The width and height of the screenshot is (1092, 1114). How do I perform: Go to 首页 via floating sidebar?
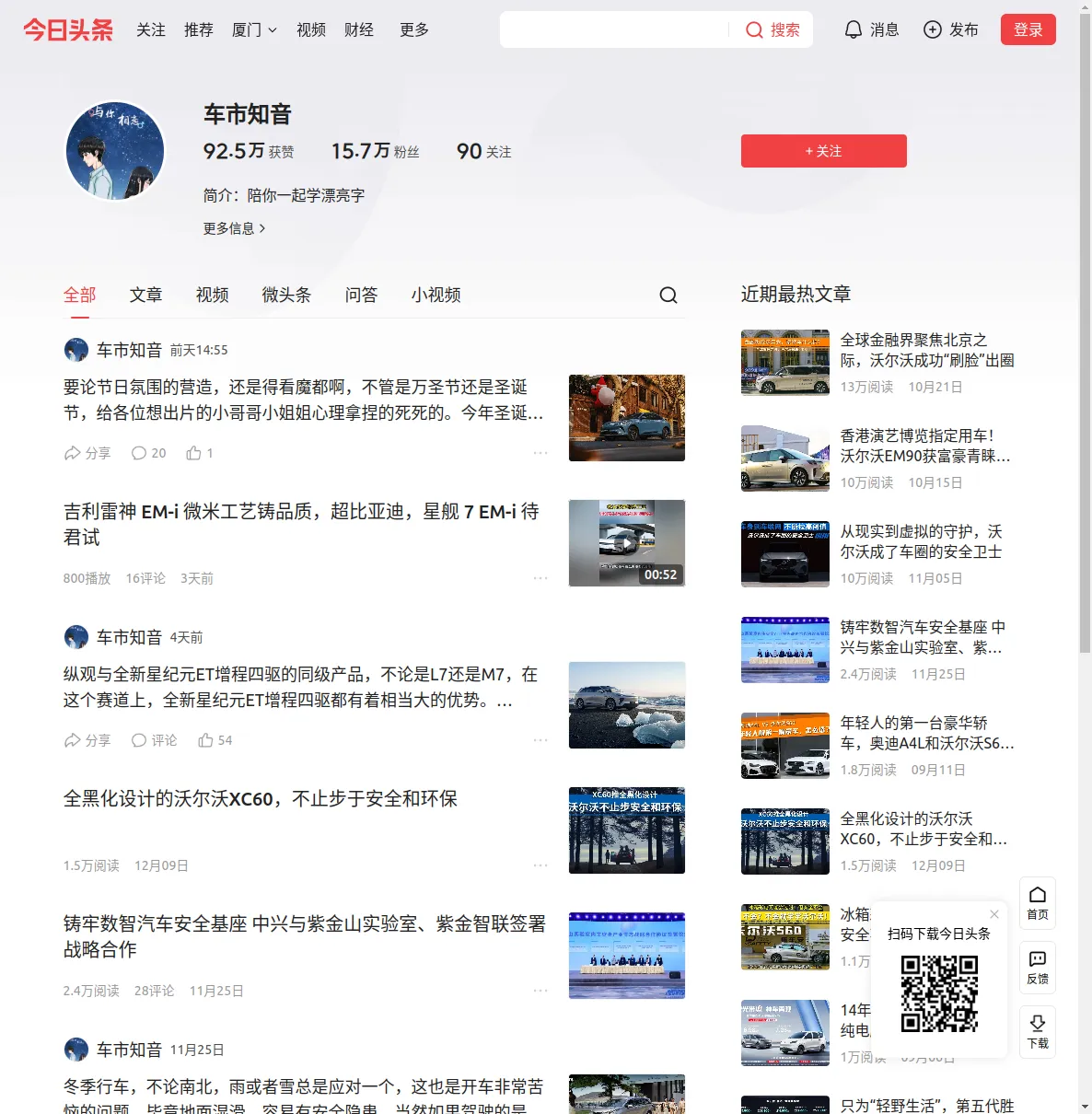[x=1038, y=903]
